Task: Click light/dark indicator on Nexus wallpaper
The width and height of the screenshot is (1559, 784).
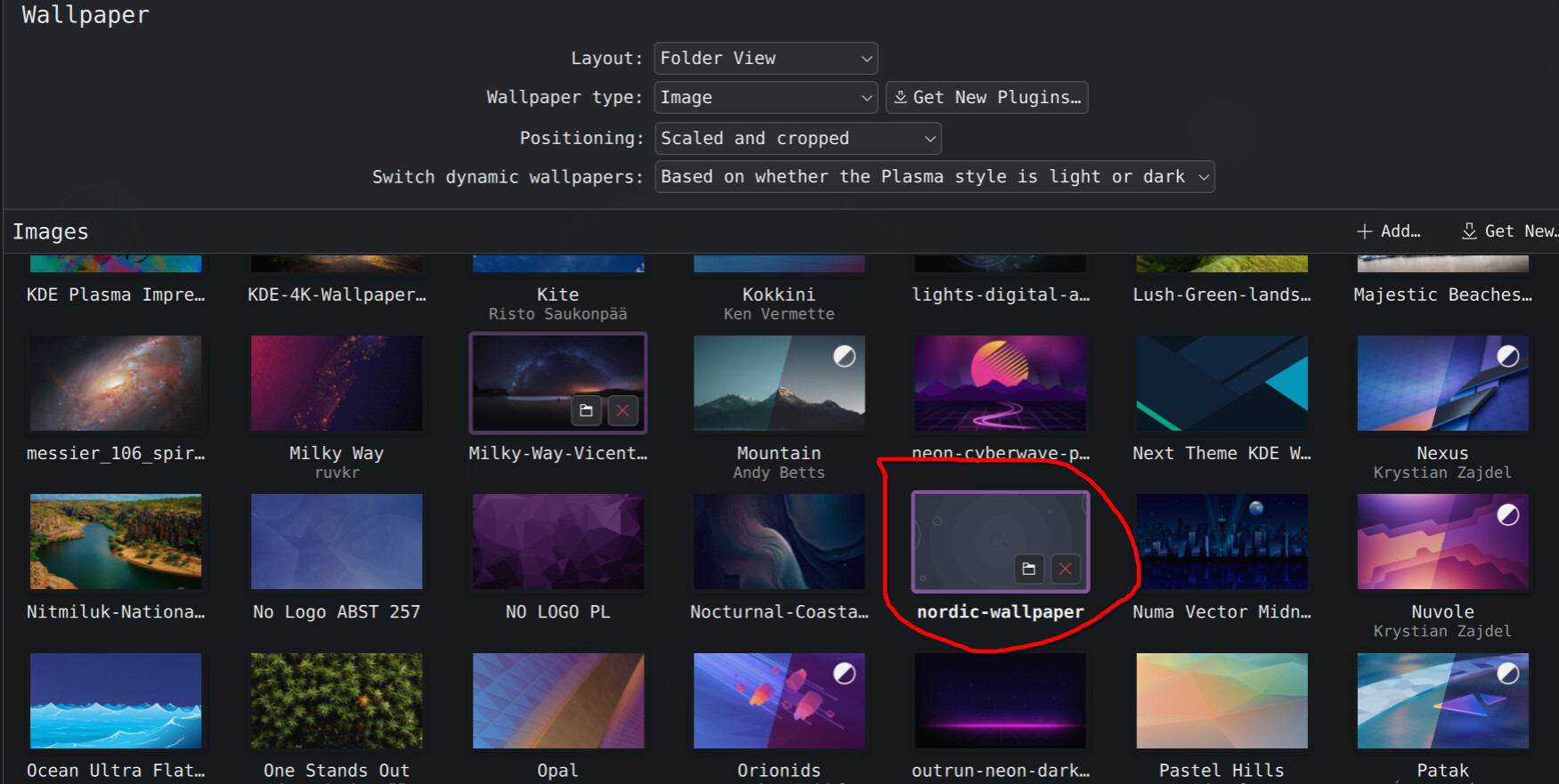Action: coord(1507,357)
